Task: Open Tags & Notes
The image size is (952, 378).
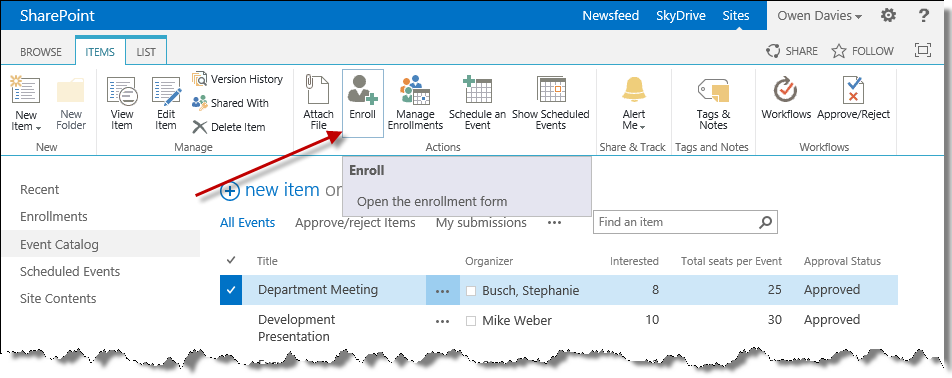Action: pyautogui.click(x=713, y=103)
